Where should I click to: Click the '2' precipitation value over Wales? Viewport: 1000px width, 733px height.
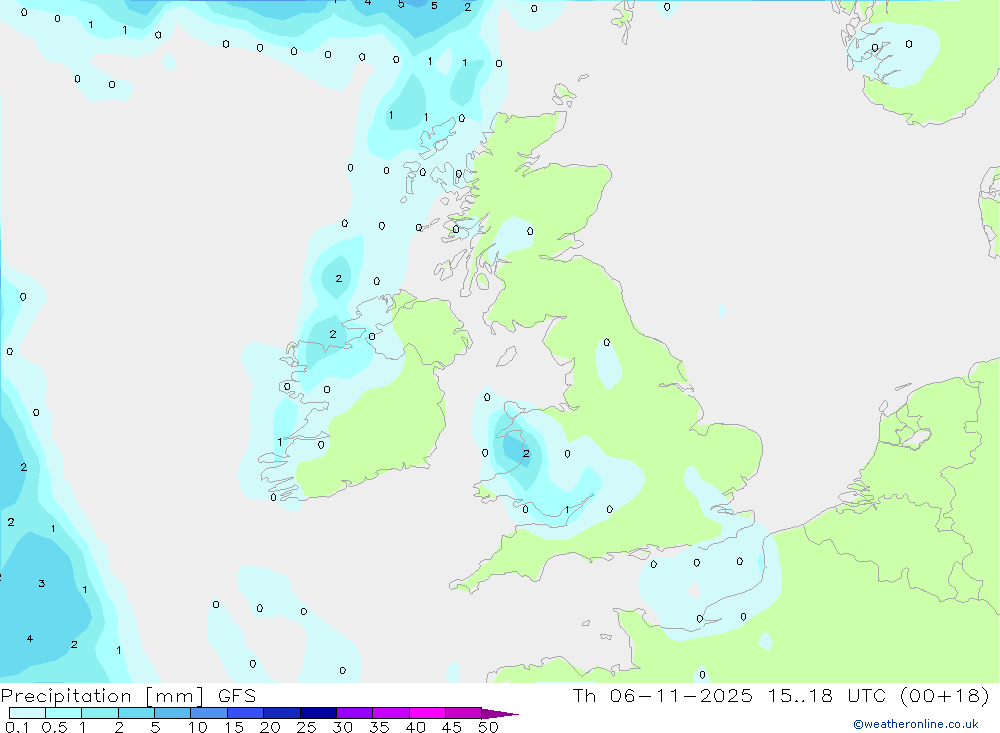[x=526, y=454]
